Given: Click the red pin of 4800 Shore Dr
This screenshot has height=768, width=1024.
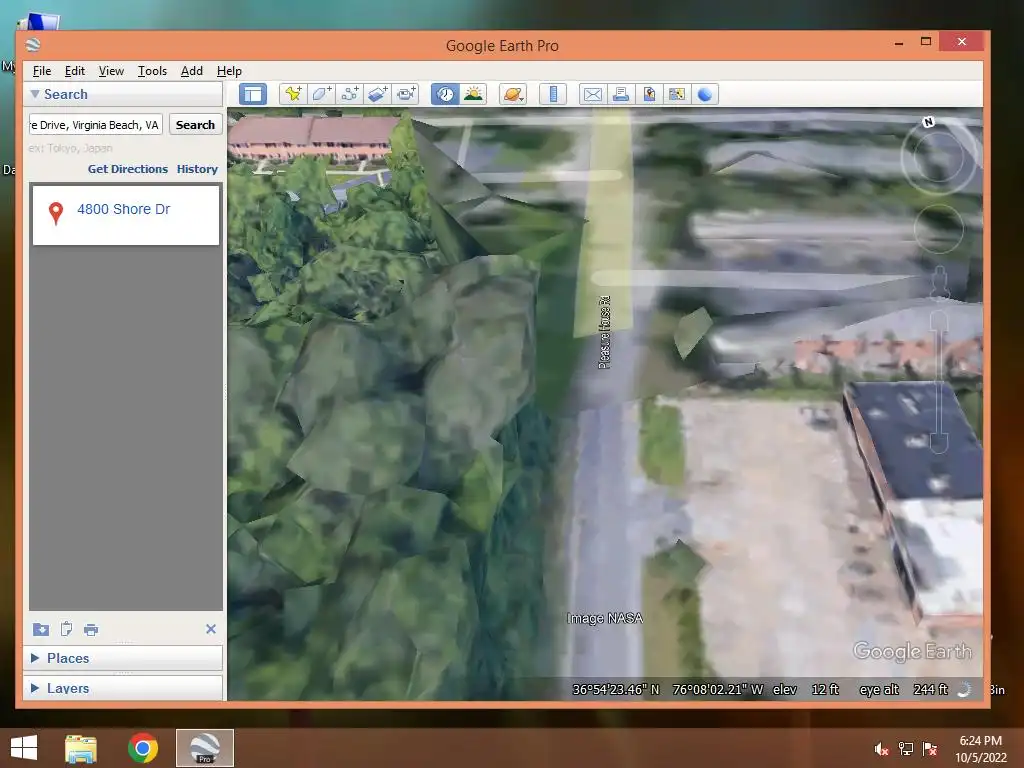Looking at the screenshot, I should tap(56, 212).
